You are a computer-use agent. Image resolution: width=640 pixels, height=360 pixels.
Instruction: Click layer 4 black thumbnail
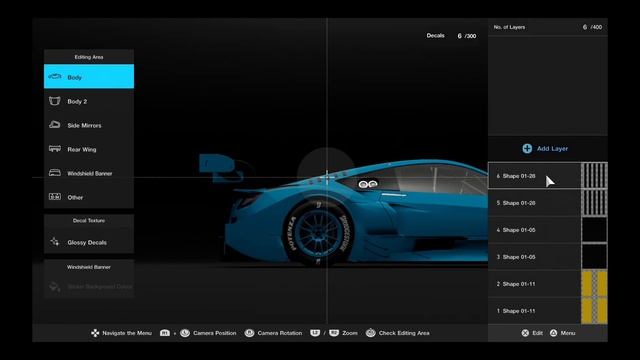click(x=594, y=230)
